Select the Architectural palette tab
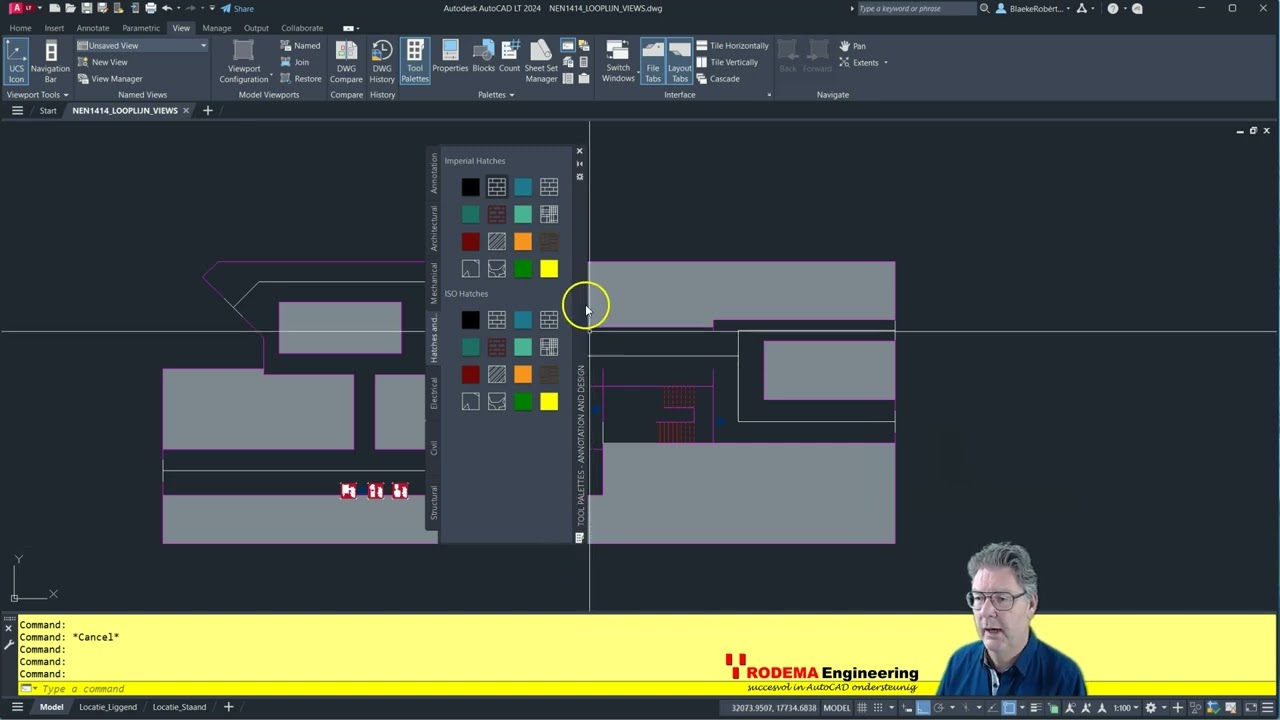1280x720 pixels. (433, 228)
